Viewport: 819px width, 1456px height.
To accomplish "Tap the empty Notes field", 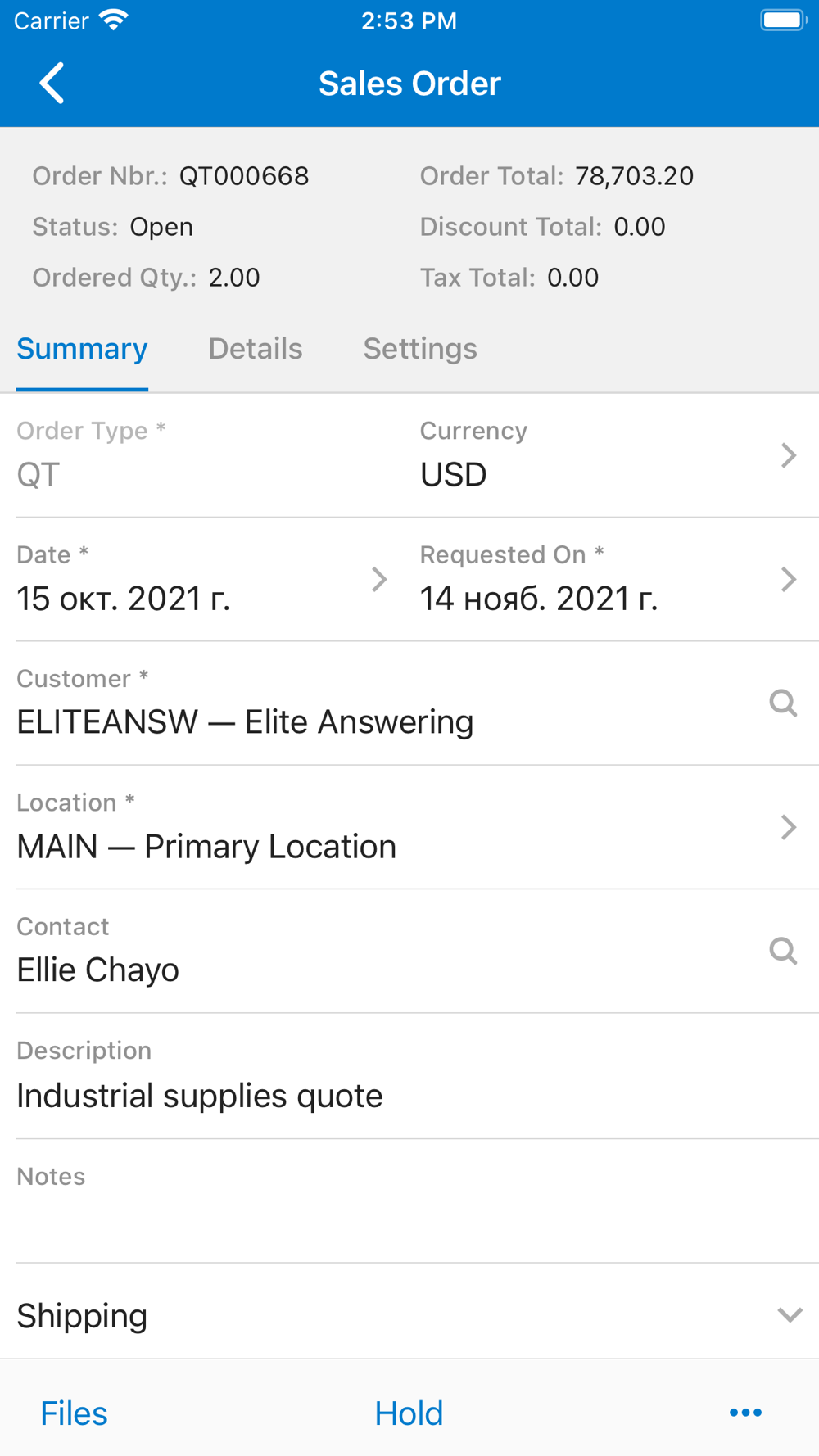I will pos(409,1201).
